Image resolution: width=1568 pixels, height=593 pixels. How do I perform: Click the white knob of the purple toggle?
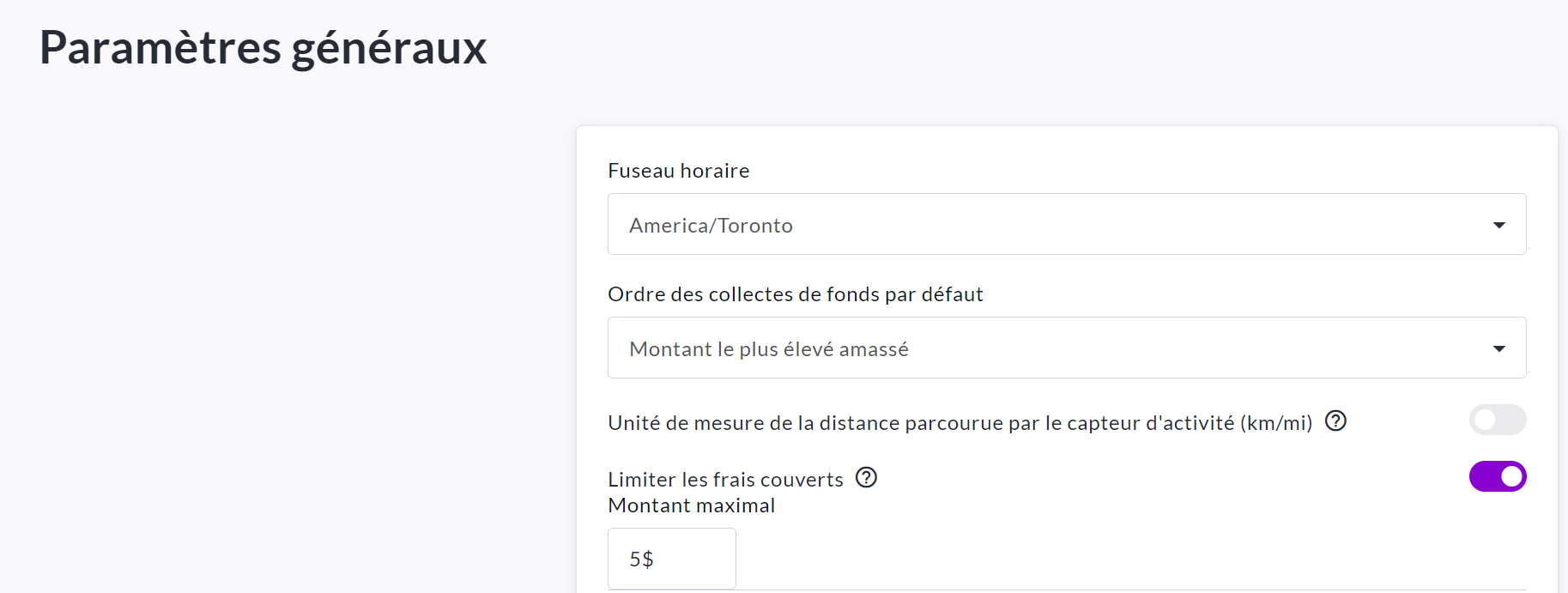[x=1510, y=476]
